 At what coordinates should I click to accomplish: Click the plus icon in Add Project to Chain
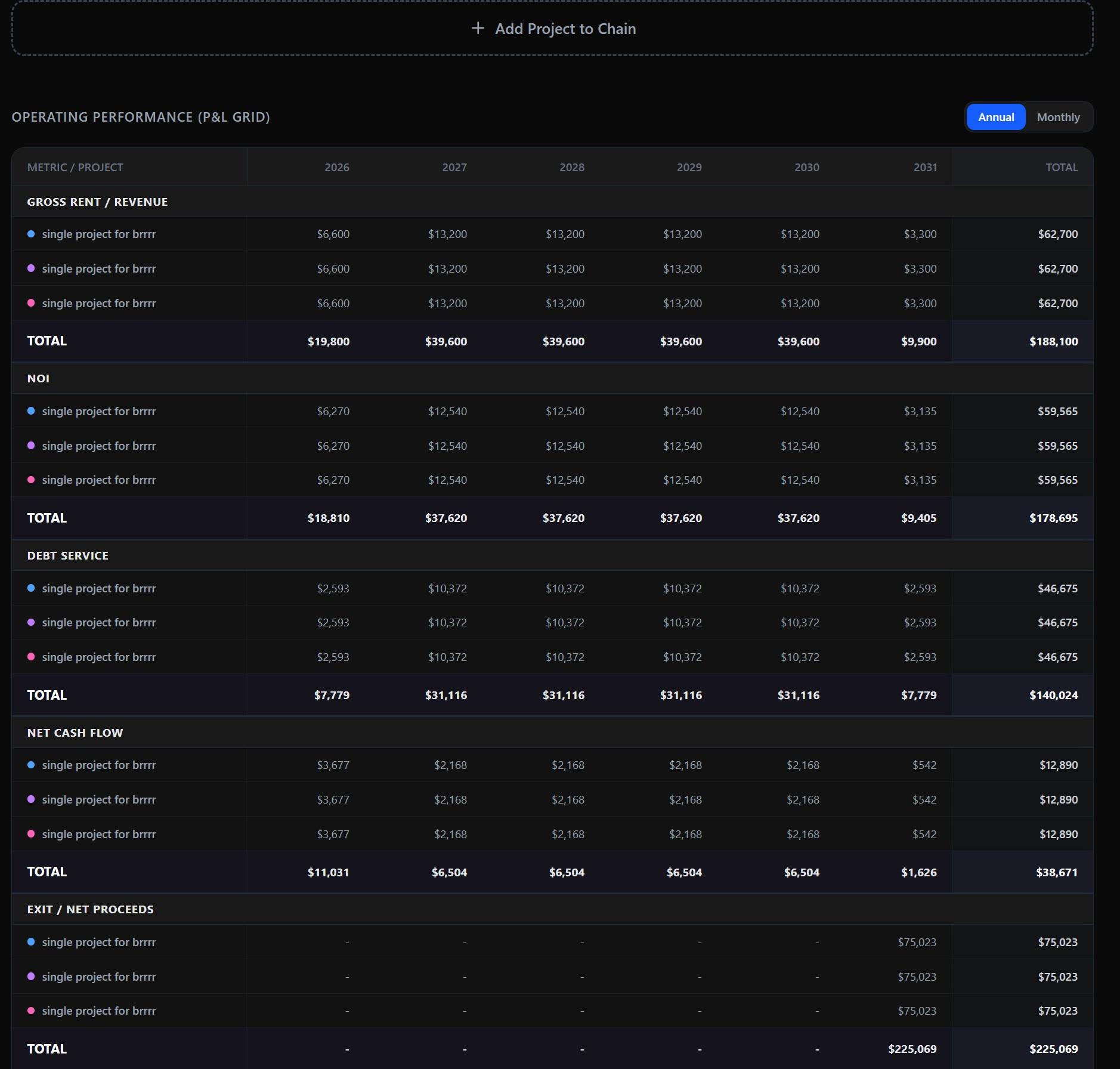pos(478,28)
